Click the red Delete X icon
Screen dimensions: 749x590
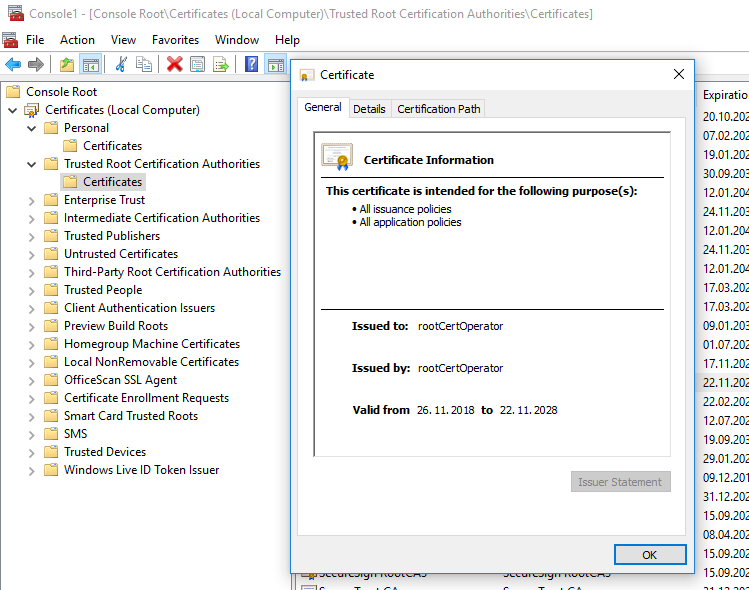(174, 64)
